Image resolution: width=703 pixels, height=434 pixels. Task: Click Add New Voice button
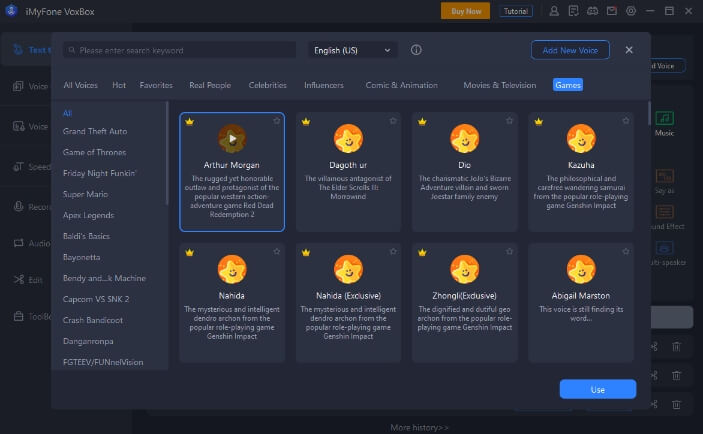pyautogui.click(x=570, y=50)
